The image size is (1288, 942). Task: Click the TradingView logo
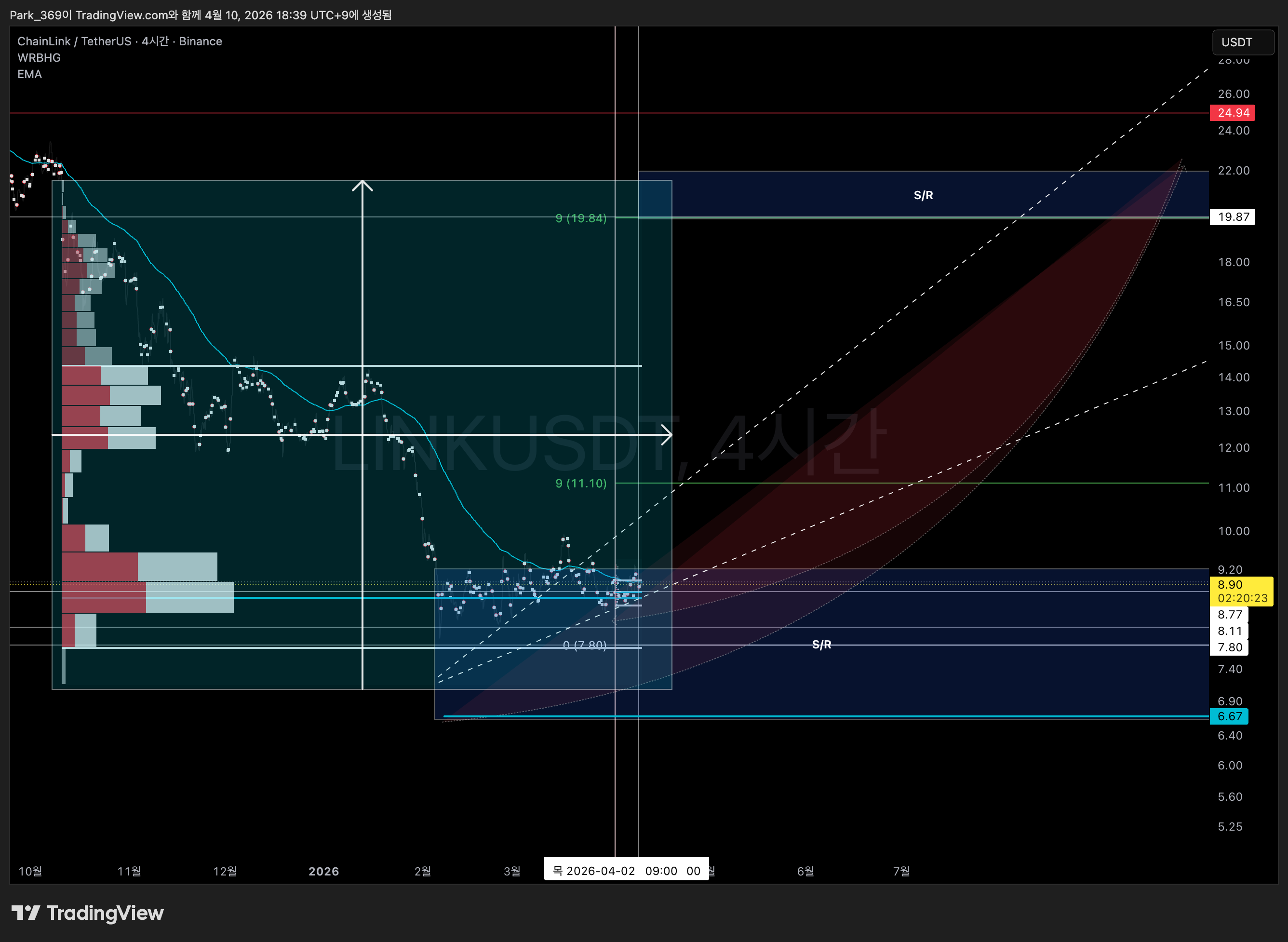(x=87, y=913)
